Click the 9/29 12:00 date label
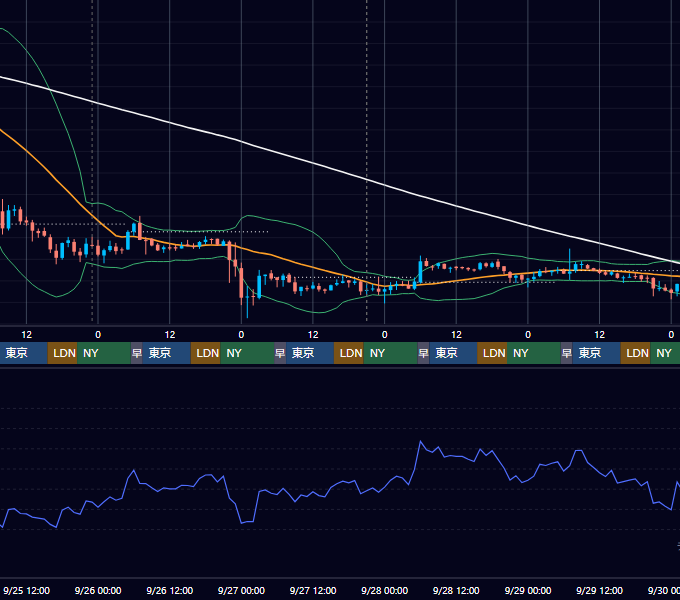The width and height of the screenshot is (680, 600). (x=599, y=591)
